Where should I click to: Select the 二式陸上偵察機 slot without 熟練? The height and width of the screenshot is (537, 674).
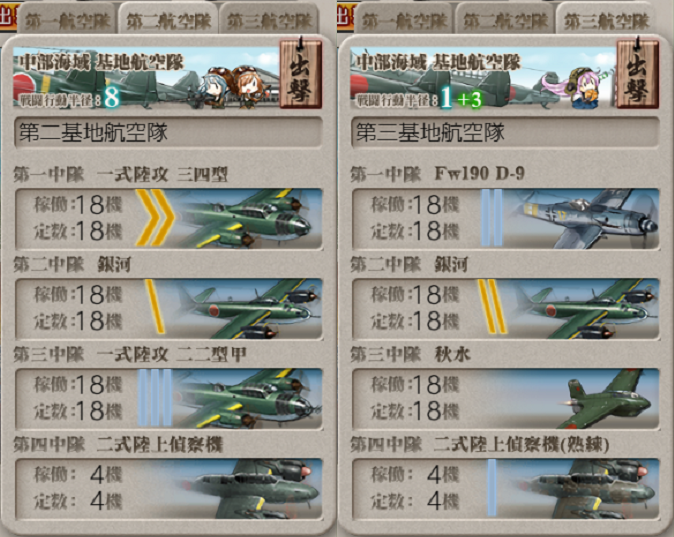click(168, 489)
